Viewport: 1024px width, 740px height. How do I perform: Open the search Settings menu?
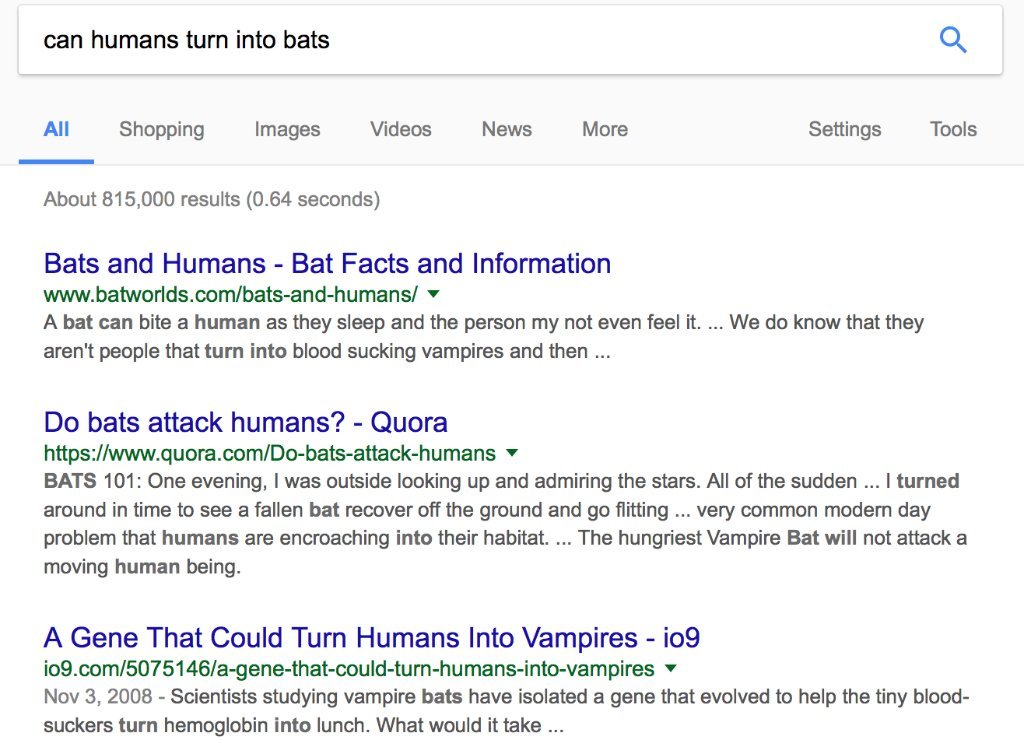pyautogui.click(x=844, y=129)
